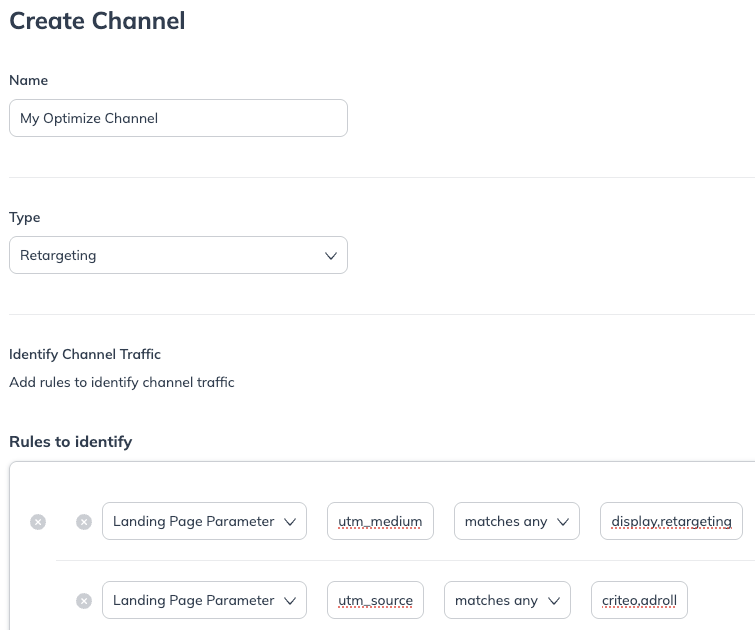This screenshot has width=755, height=630.
Task: Expand Landing Page Parameter dropdown for utm_medium rule
Action: (204, 521)
